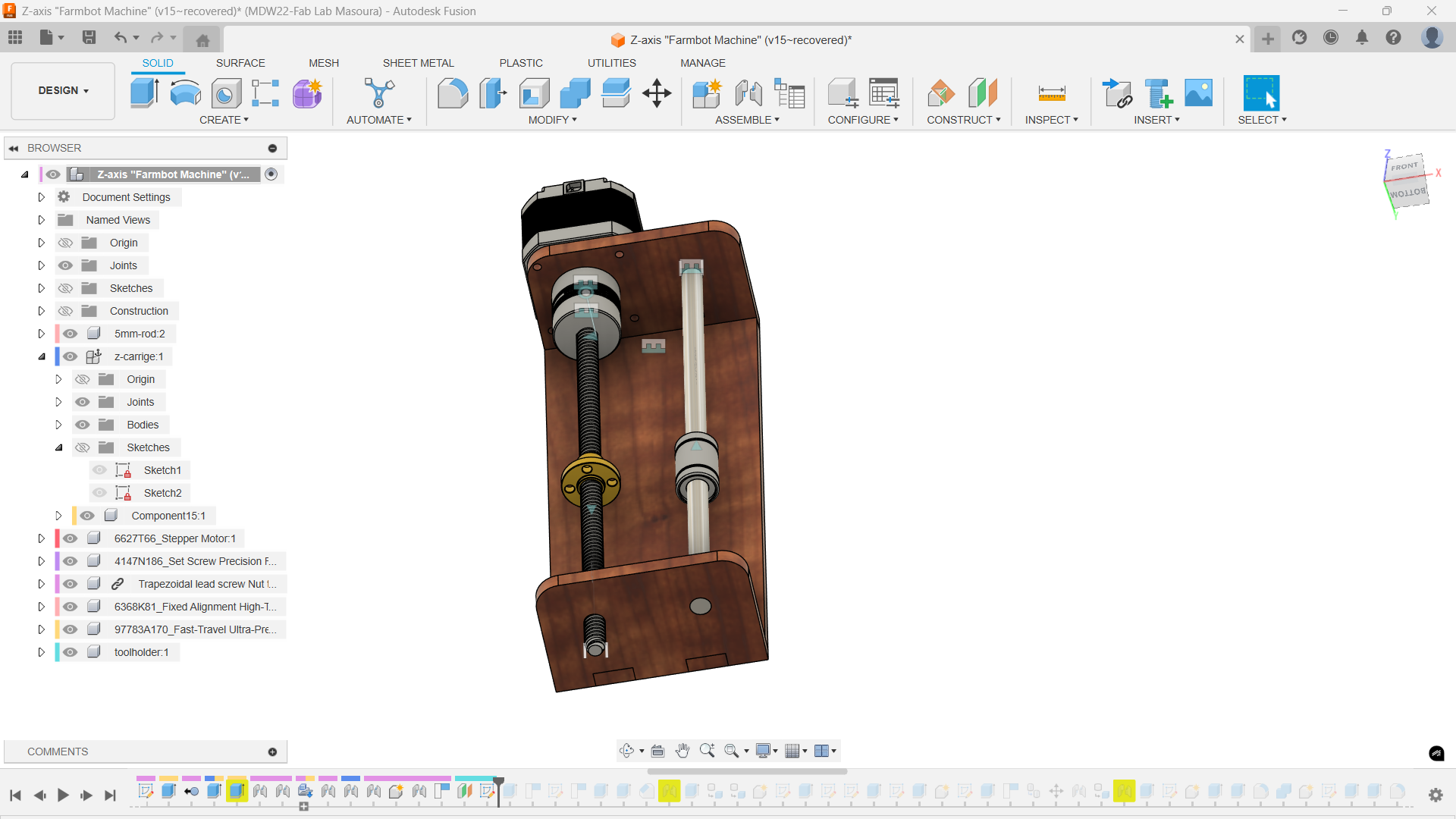Viewport: 1456px width, 819px height.
Task: Toggle visibility of top-level Joints folder
Action: pos(66,265)
